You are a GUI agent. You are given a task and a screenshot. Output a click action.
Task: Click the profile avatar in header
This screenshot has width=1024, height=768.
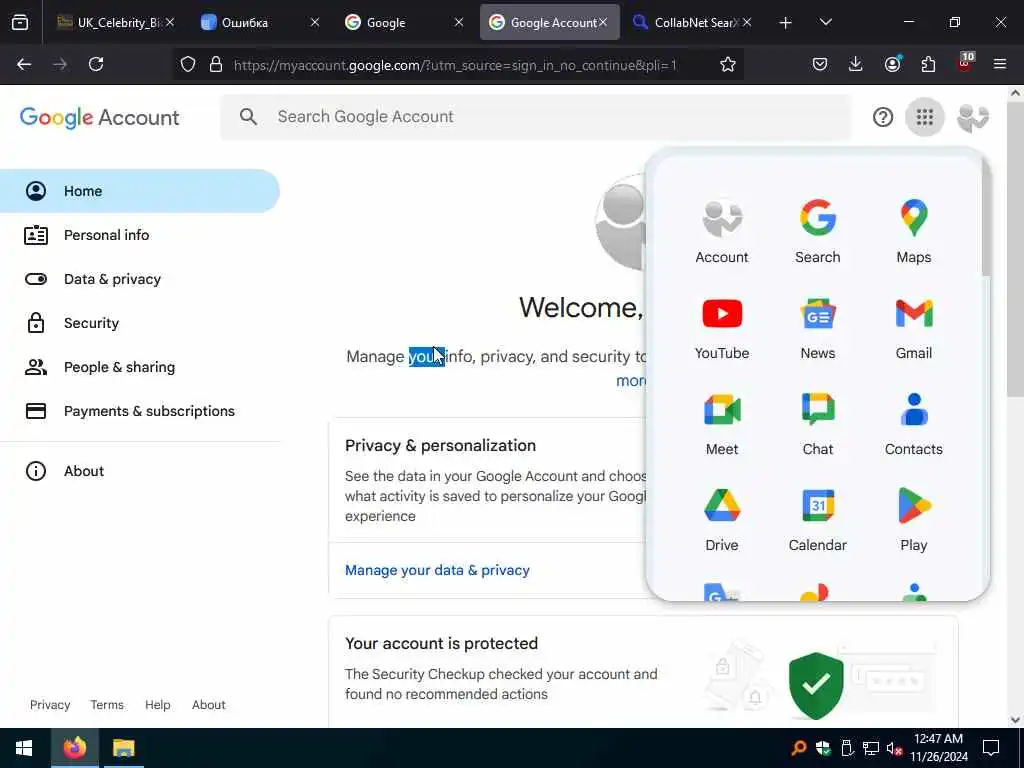(972, 118)
